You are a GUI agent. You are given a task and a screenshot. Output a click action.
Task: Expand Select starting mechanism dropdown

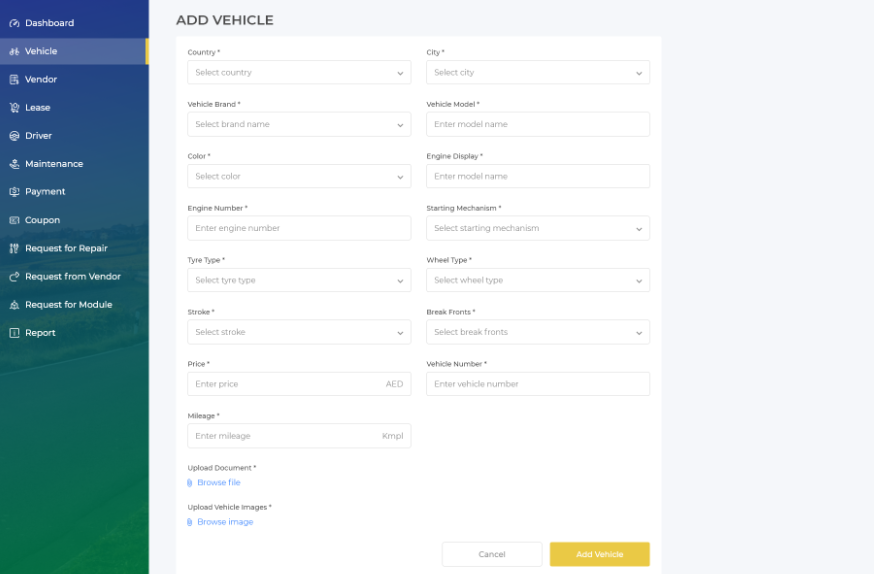[x=538, y=228]
